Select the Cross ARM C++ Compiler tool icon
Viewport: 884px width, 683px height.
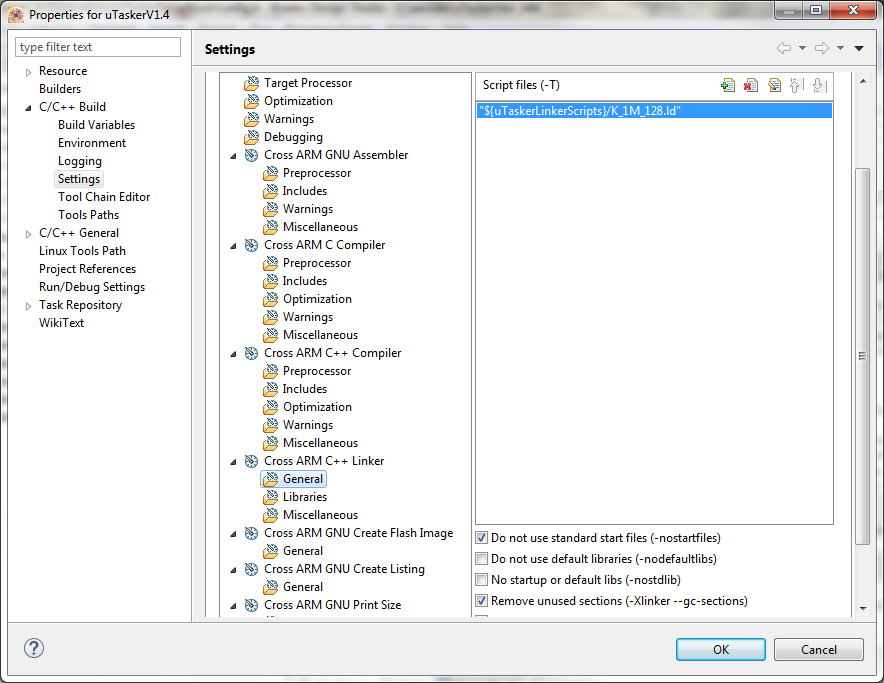tap(251, 353)
